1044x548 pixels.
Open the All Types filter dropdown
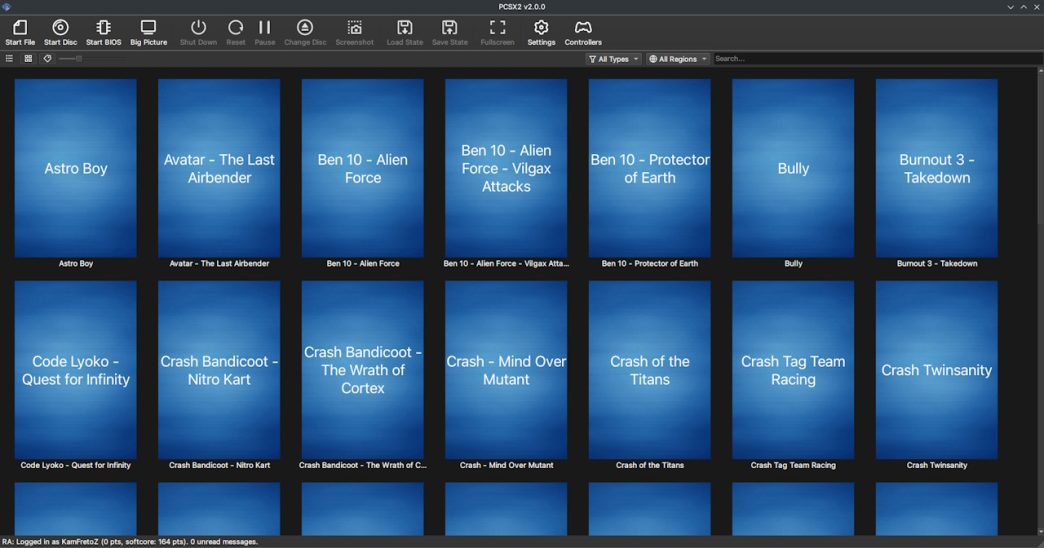pyautogui.click(x=613, y=59)
